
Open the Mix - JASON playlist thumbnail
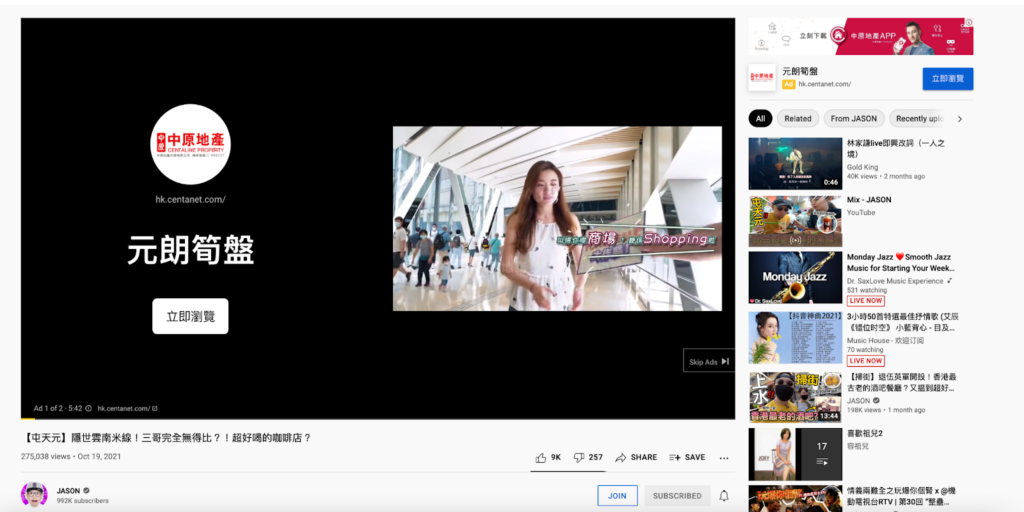pyautogui.click(x=795, y=221)
